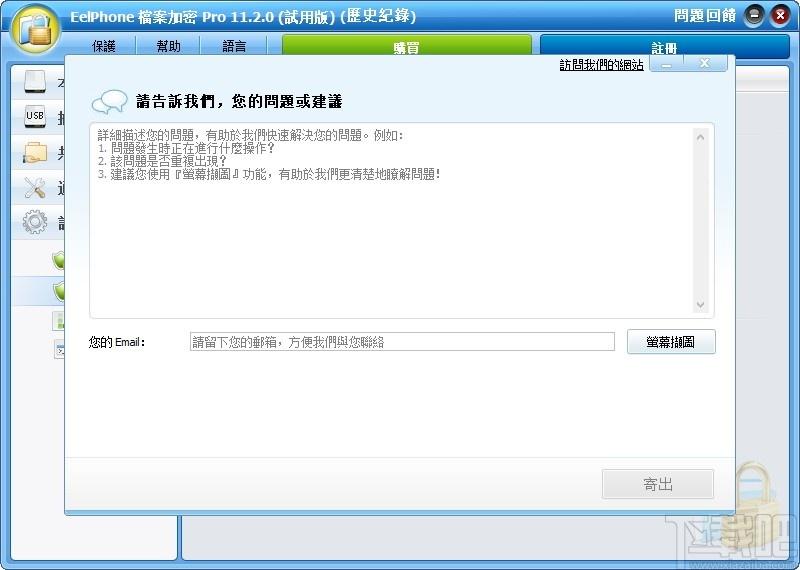Click the blue 註冊 button
Screen dimensions: 800x570
click(x=664, y=46)
